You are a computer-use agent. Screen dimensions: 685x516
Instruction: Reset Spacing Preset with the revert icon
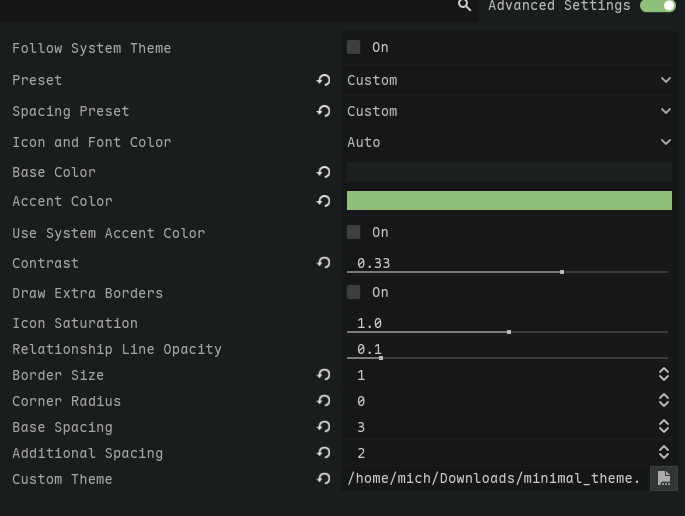tap(323, 111)
